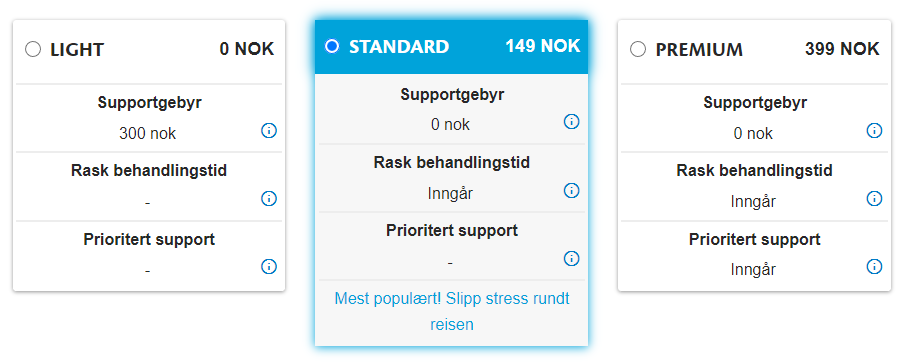Screen dimensions: 905x362
Task: Click the Mest populært promo text
Action: pos(452,311)
